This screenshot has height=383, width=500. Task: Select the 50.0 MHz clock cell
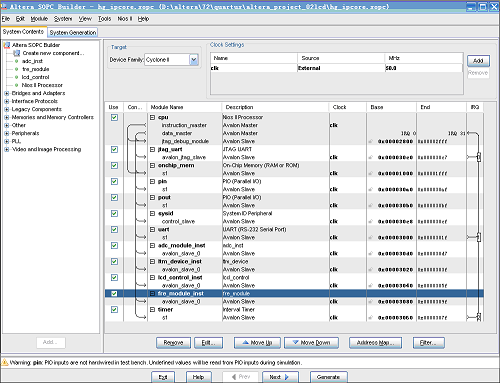pyautogui.click(x=423, y=68)
